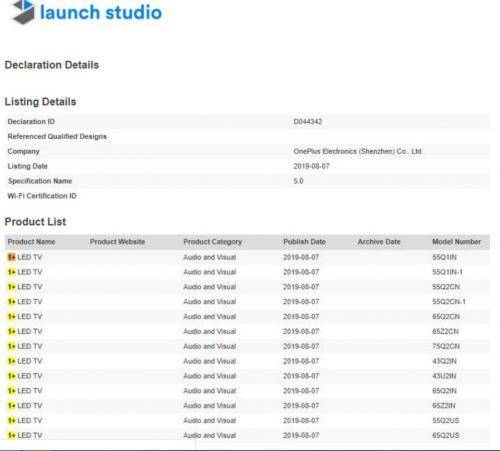Click the 1+ icon beside model 55Q1IN
Viewport: 500px width, 451px height.
[x=12, y=257]
